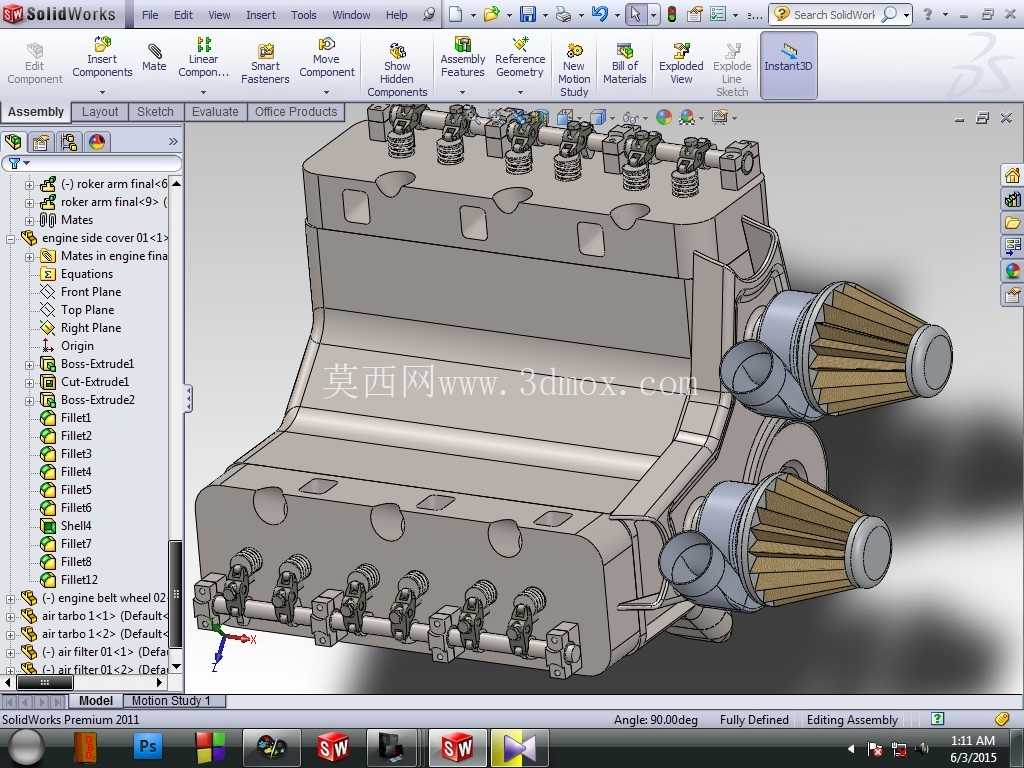The image size is (1024, 768).
Task: Start a New Motion Study
Action: click(574, 69)
